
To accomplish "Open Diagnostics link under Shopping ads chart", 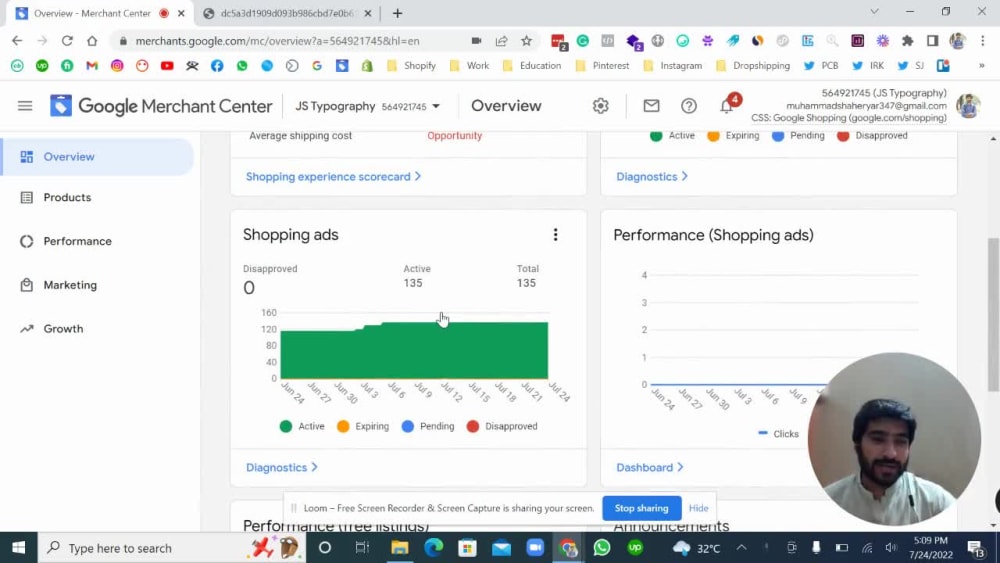I will pyautogui.click(x=282, y=467).
